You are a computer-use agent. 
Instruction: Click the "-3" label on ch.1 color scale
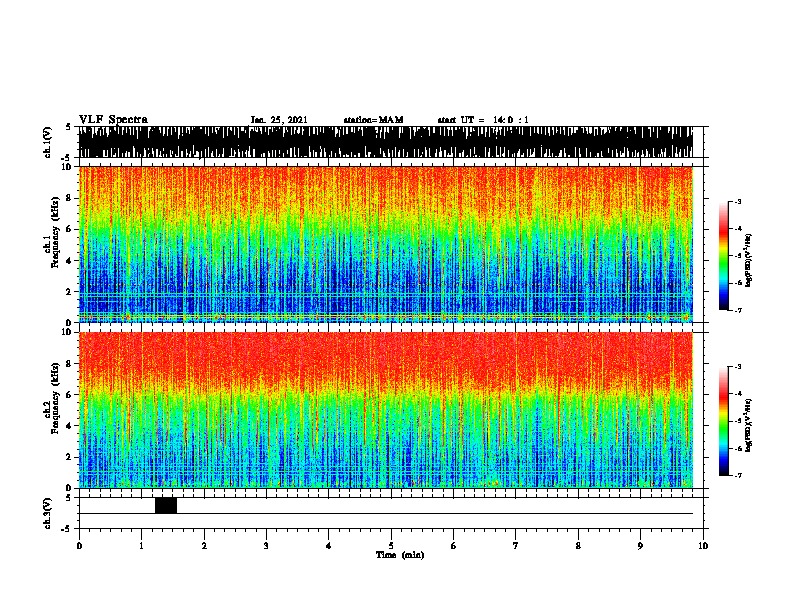click(738, 201)
